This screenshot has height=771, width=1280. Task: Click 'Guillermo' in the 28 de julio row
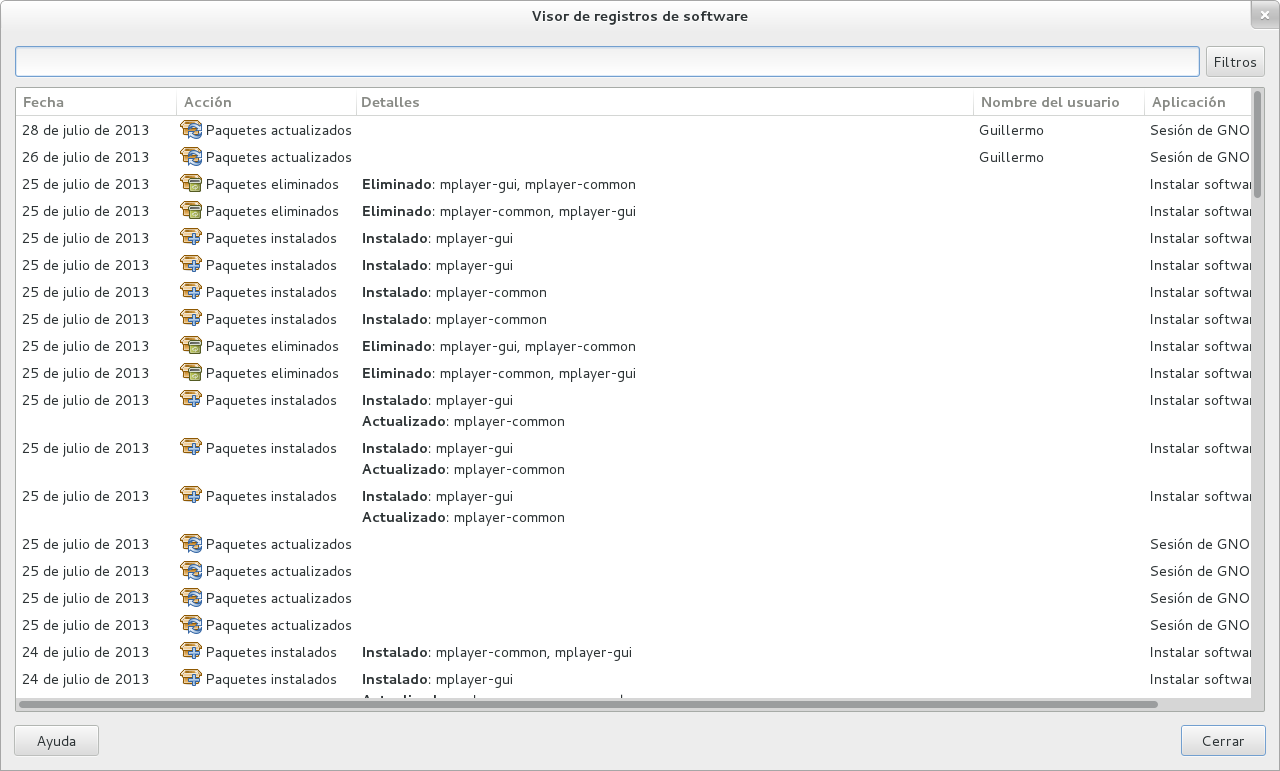pos(1011,130)
